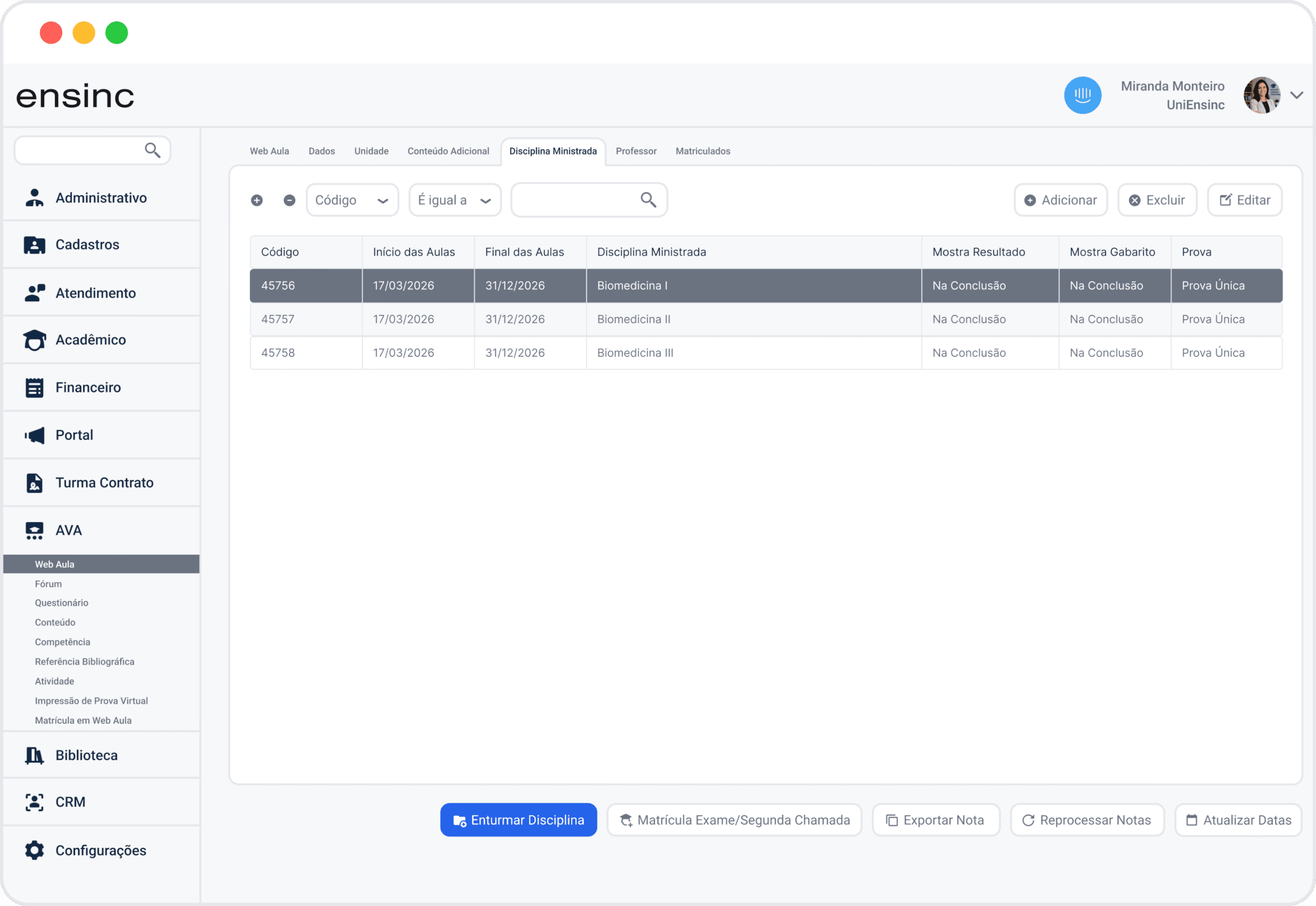Open the Acadêmico graduation cap section

point(101,340)
